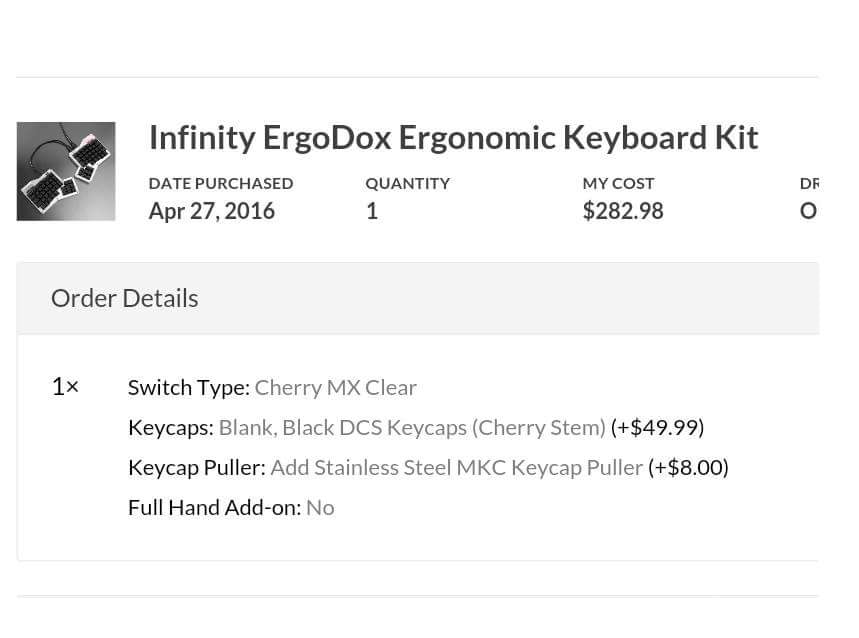Select the $282.98 cost amount
This screenshot has width=859, height=638.
[622, 211]
